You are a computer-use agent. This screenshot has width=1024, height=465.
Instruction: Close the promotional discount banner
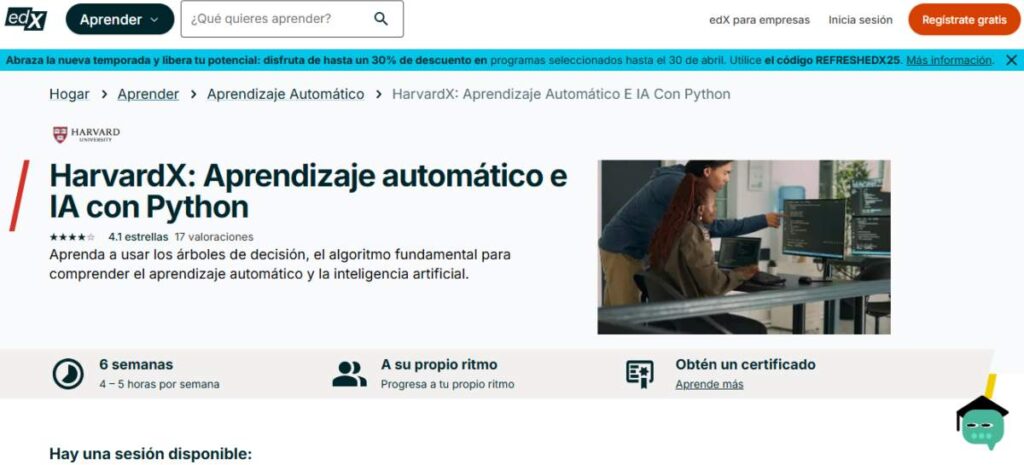[1011, 60]
